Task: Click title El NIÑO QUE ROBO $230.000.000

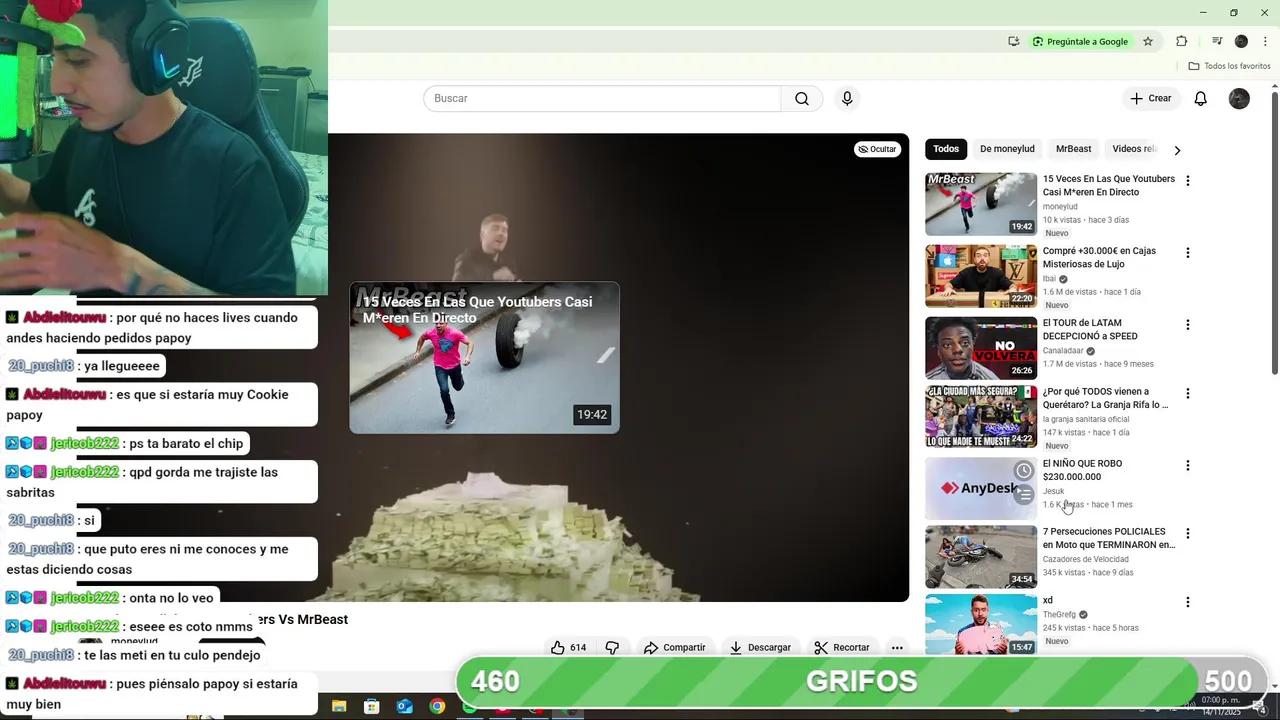Action: 1082,470
